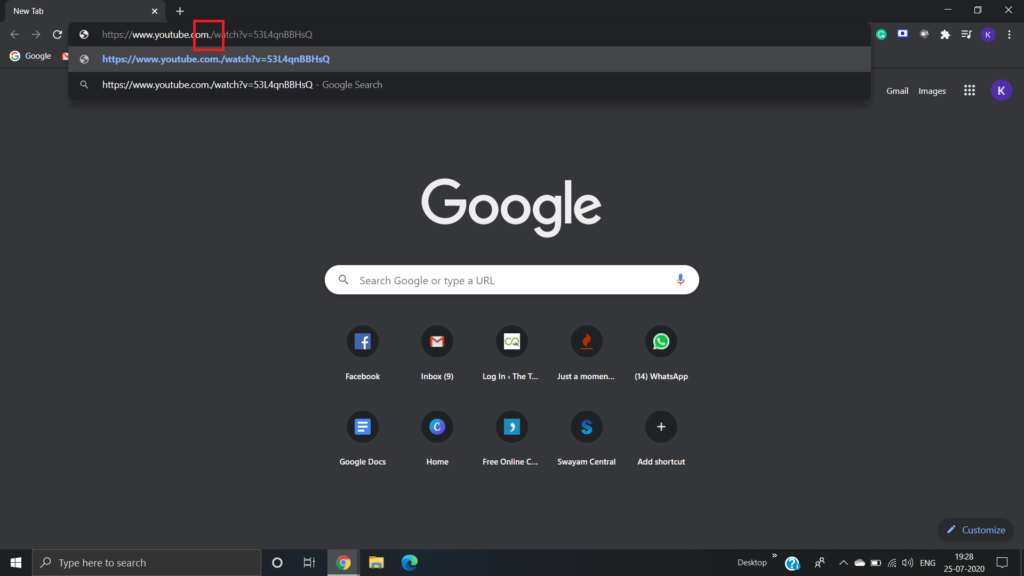Start voice search with the microphone icon
This screenshot has height=576, width=1024.
click(x=680, y=280)
